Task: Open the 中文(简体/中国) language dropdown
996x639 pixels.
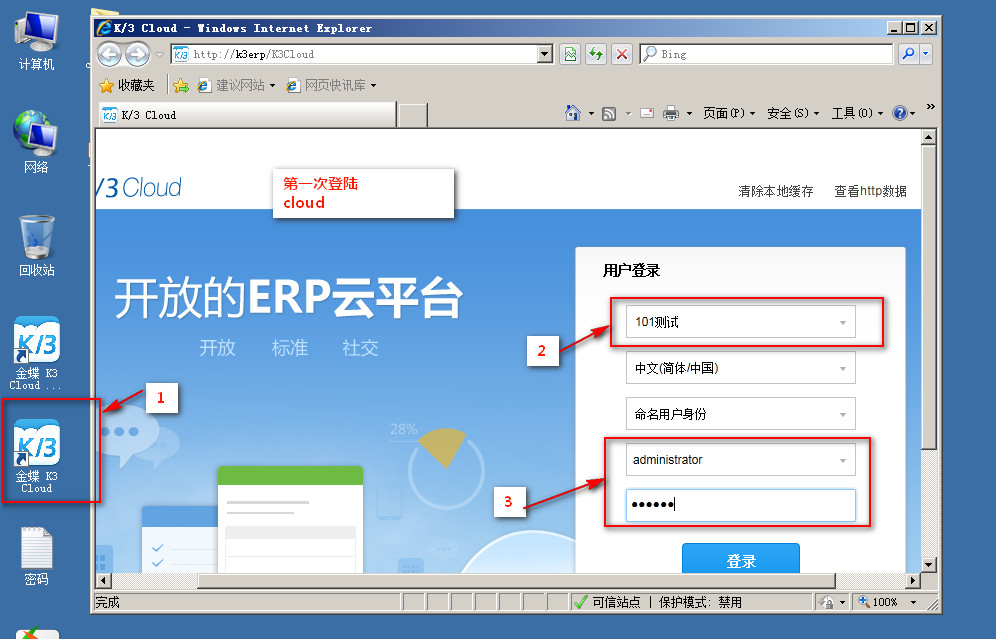Action: coord(741,368)
